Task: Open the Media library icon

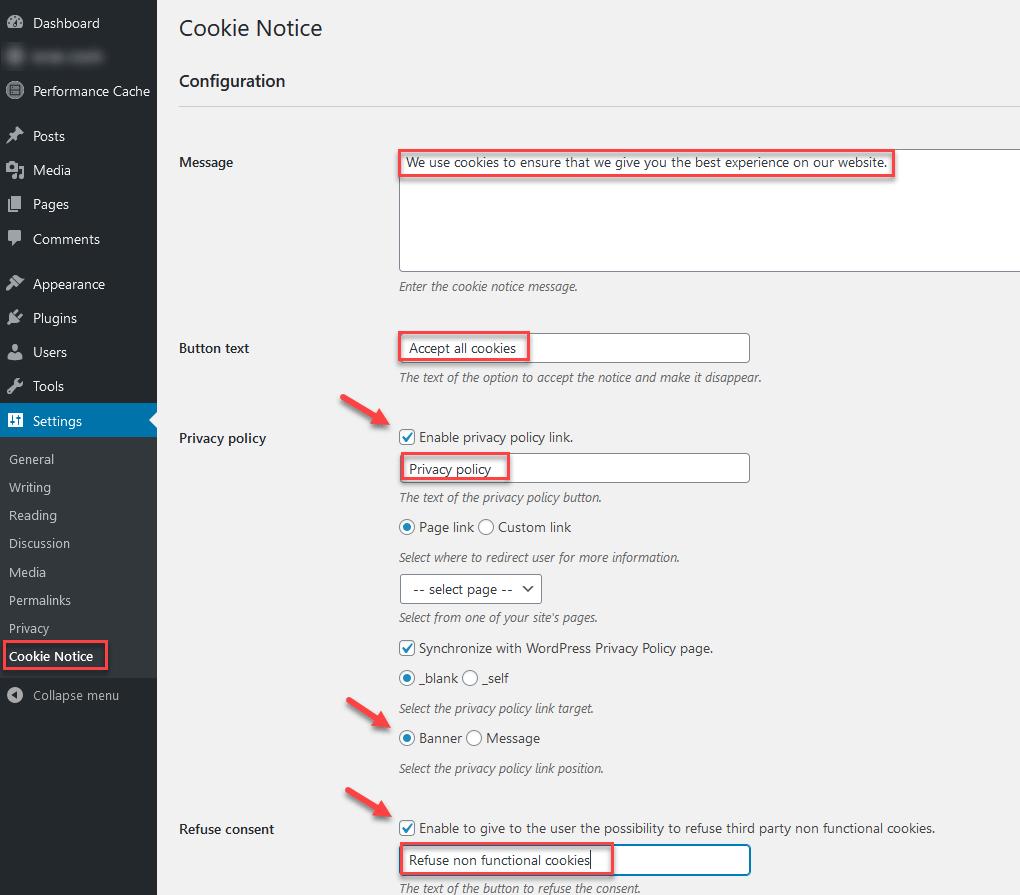Action: tap(14, 170)
